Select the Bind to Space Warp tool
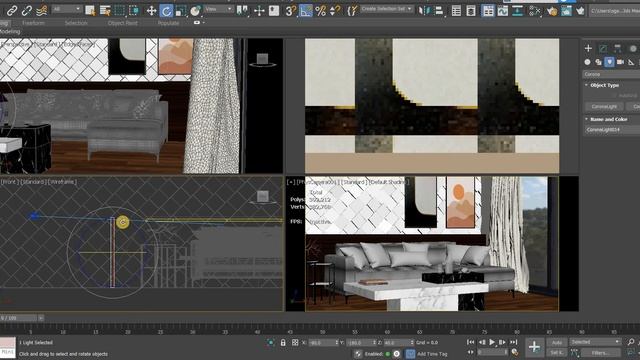 (x=41, y=10)
